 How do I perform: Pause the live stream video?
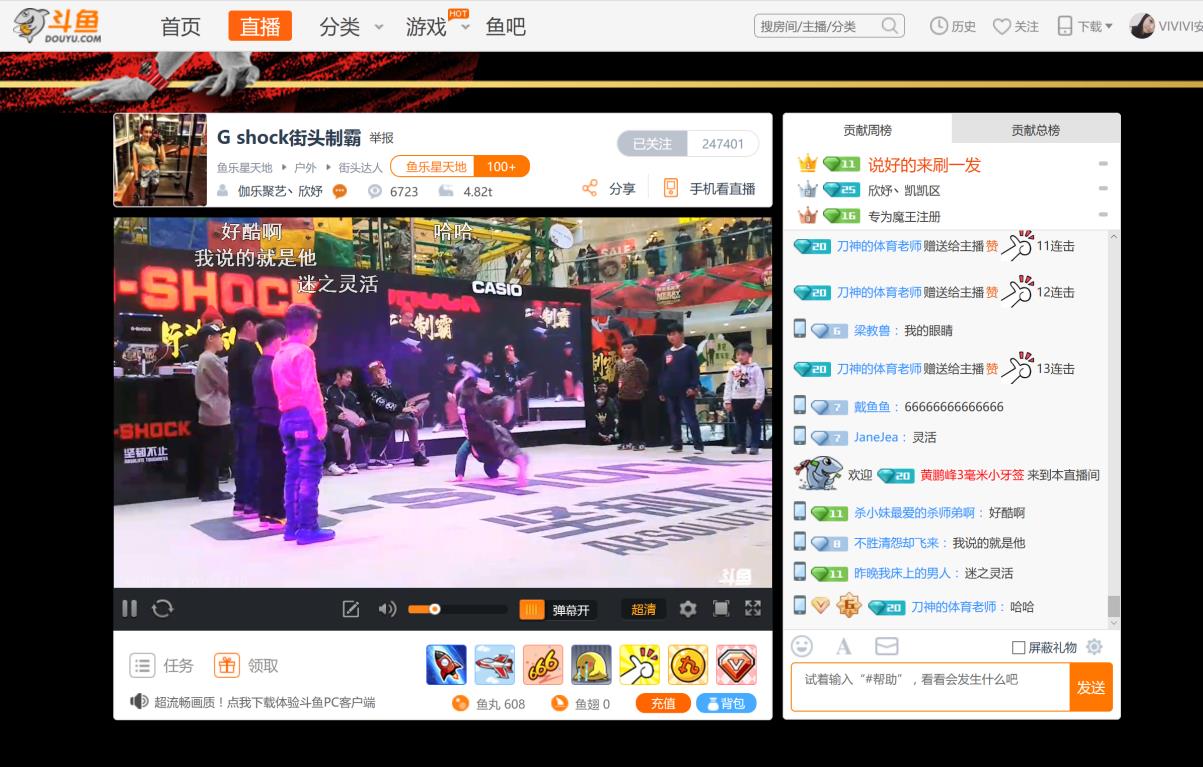point(129,608)
